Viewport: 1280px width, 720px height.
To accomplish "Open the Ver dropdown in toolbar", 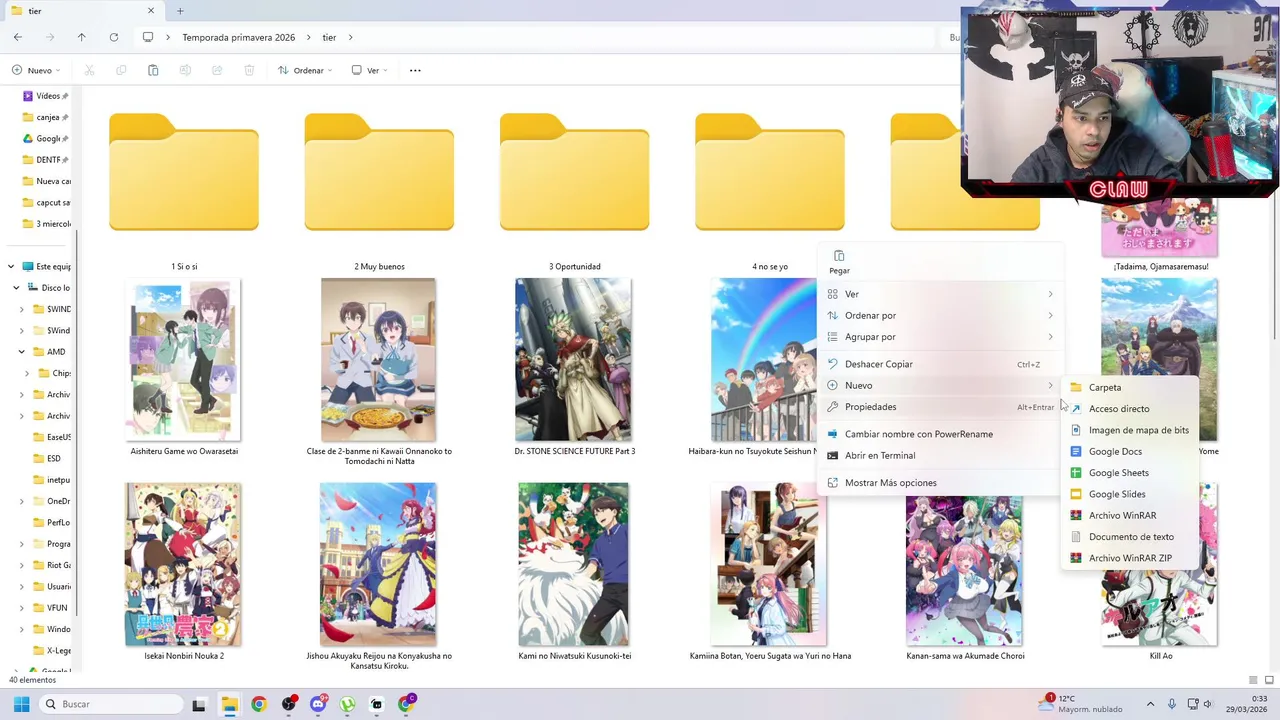I will tap(371, 70).
